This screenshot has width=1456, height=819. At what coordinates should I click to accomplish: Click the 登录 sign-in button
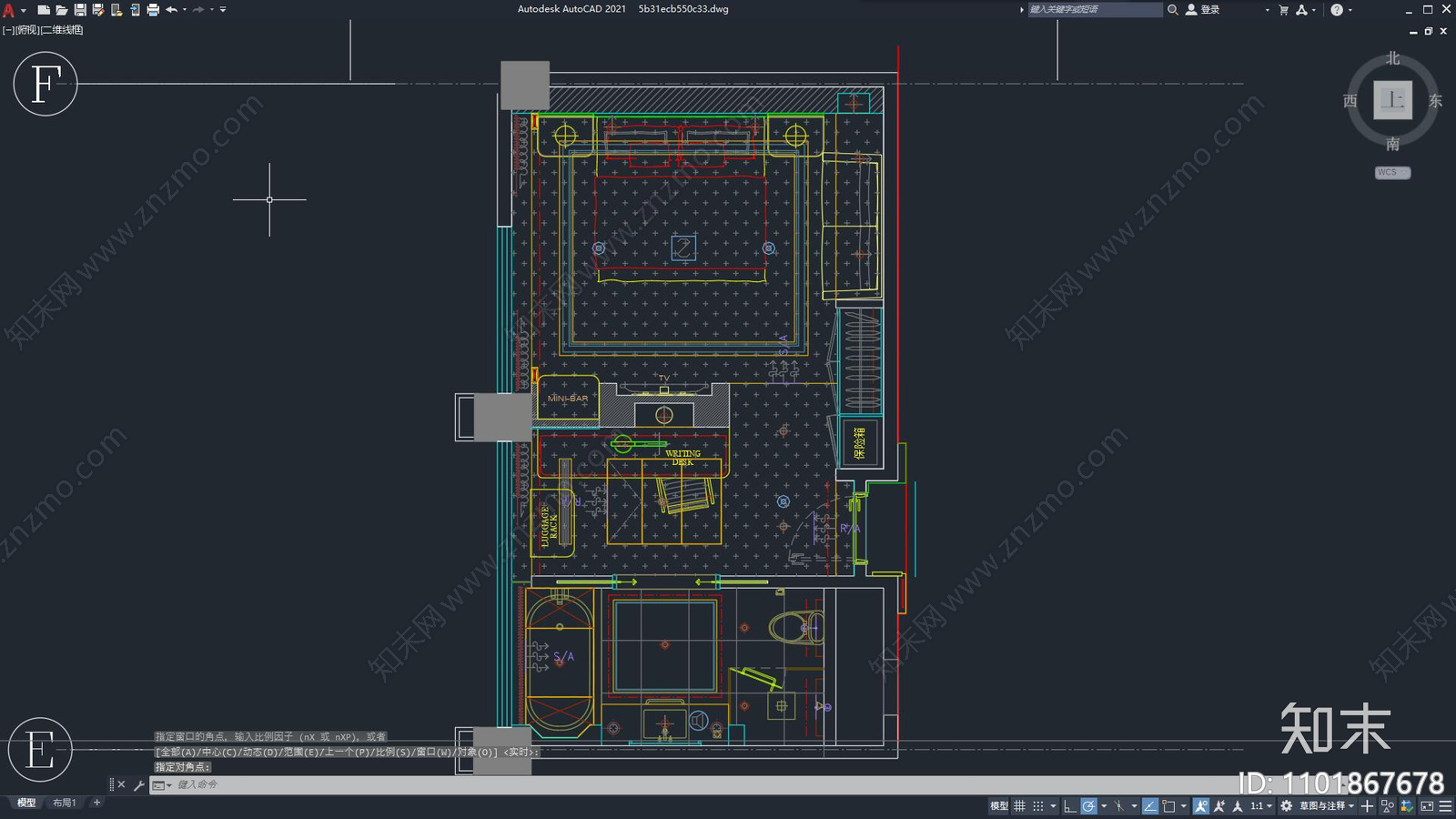1203,9
